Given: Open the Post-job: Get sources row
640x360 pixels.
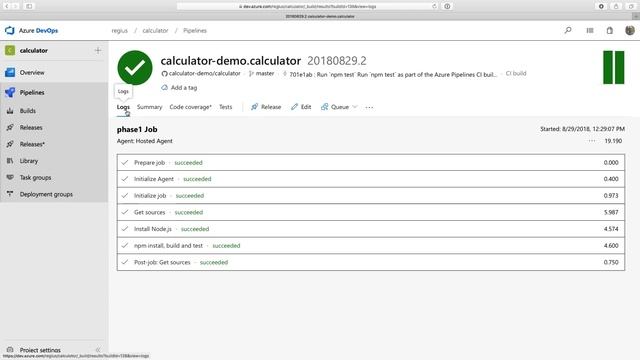Looking at the screenshot, I should (x=371, y=262).
